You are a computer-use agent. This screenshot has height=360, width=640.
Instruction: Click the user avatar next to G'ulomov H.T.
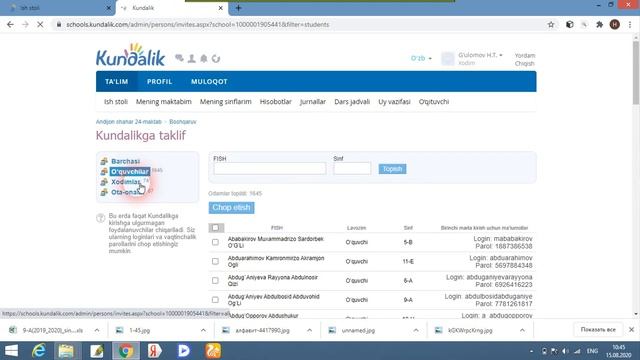pyautogui.click(x=448, y=59)
